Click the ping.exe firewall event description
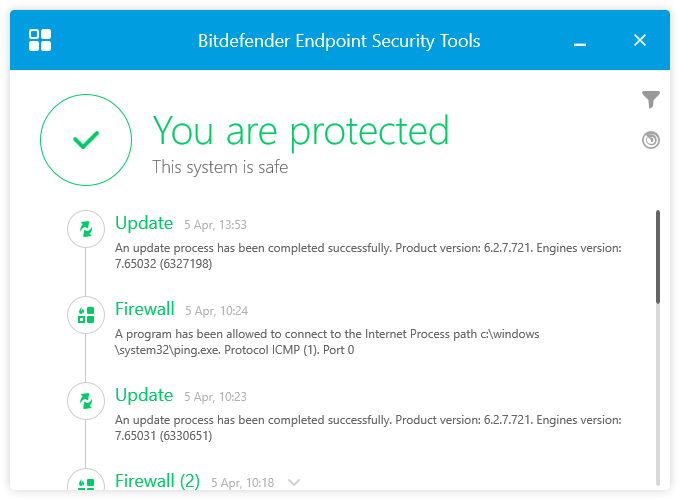Viewport: 680px width, 500px height. (x=327, y=342)
